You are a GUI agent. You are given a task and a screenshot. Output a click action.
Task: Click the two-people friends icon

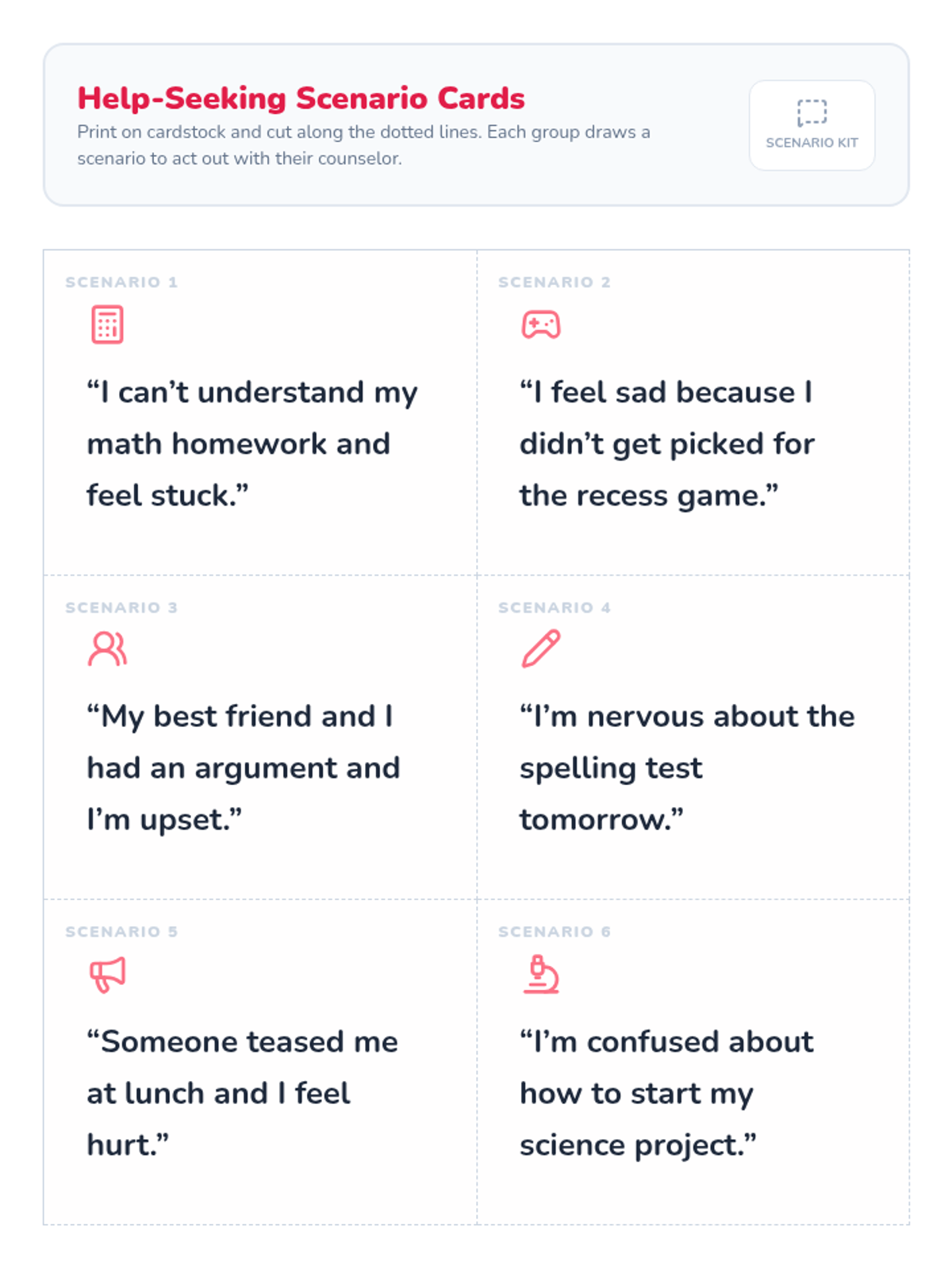click(x=107, y=649)
